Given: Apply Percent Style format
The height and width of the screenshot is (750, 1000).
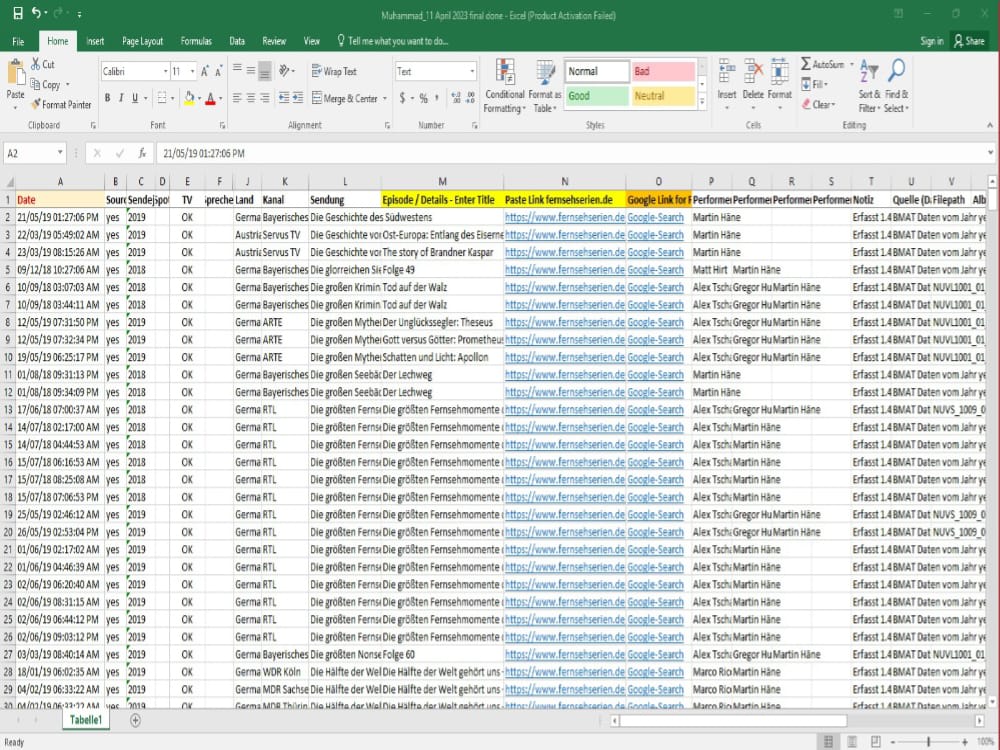Looking at the screenshot, I should (423, 98).
